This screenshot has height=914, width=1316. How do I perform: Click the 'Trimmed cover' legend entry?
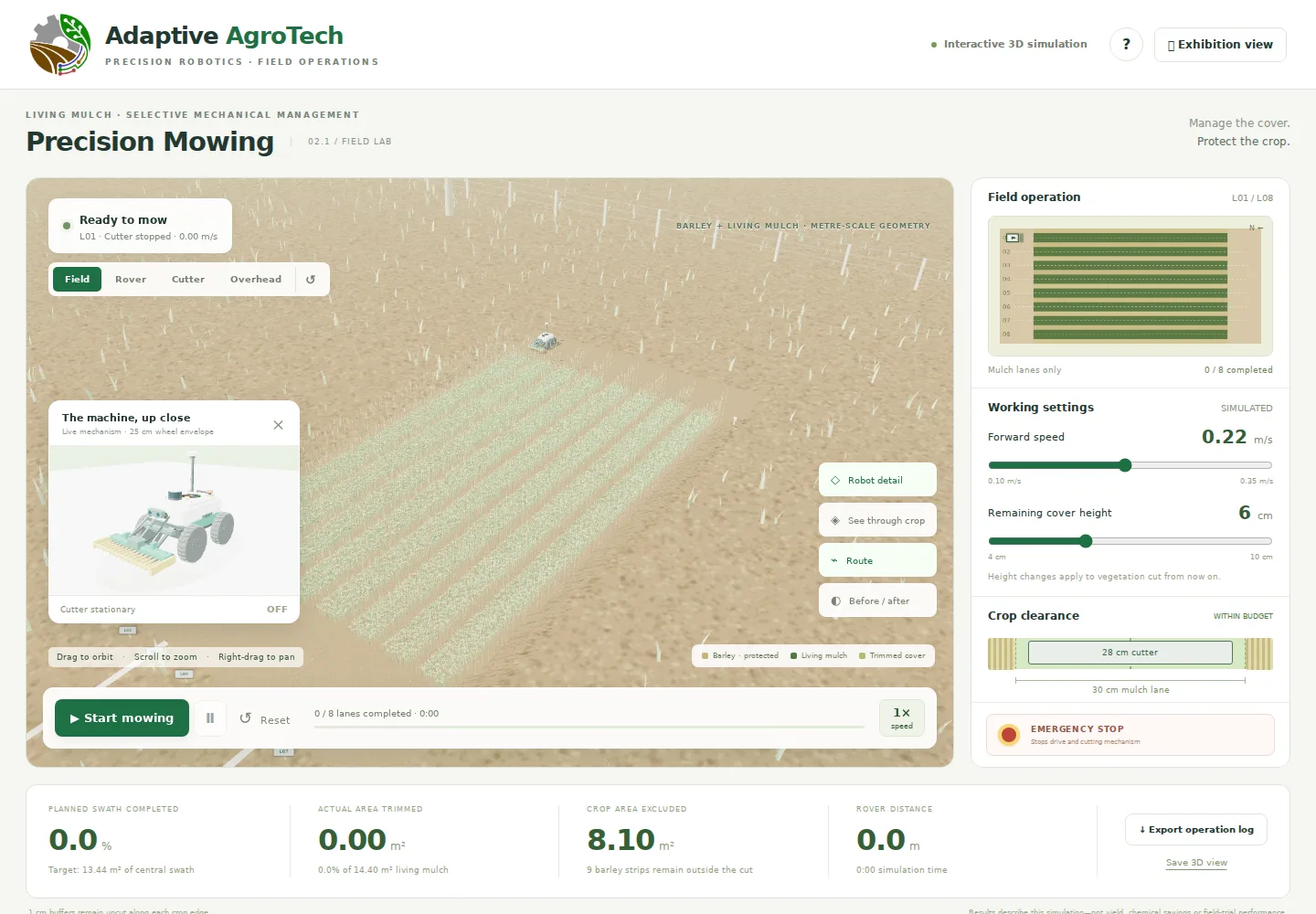coord(892,655)
